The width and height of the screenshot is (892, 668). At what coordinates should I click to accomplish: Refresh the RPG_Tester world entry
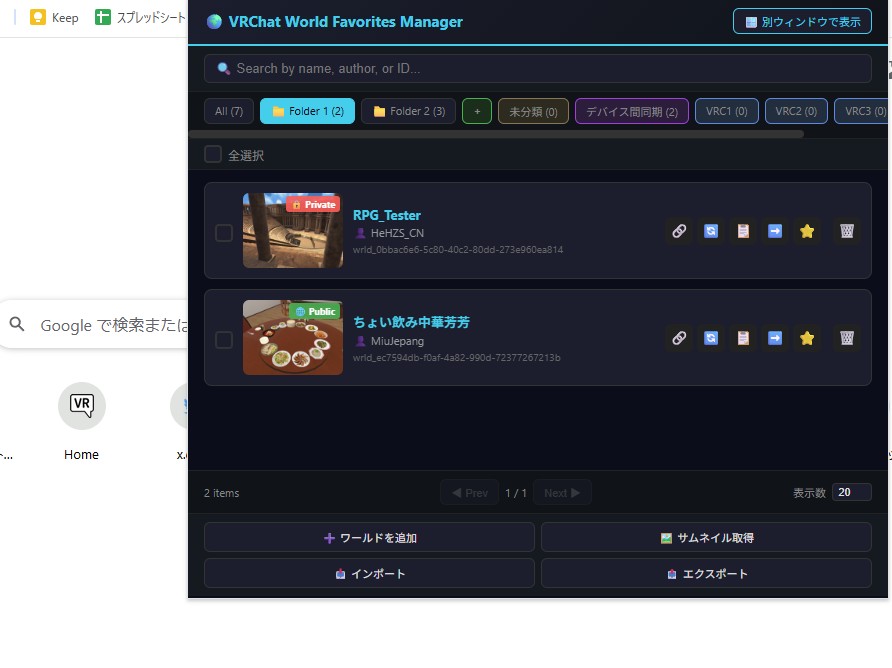tap(711, 232)
